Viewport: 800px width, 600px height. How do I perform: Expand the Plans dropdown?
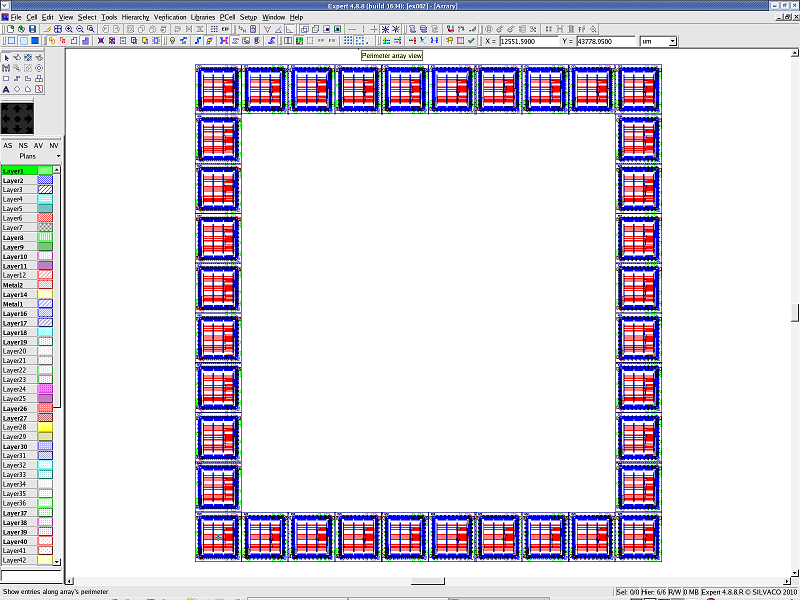pyautogui.click(x=58, y=157)
